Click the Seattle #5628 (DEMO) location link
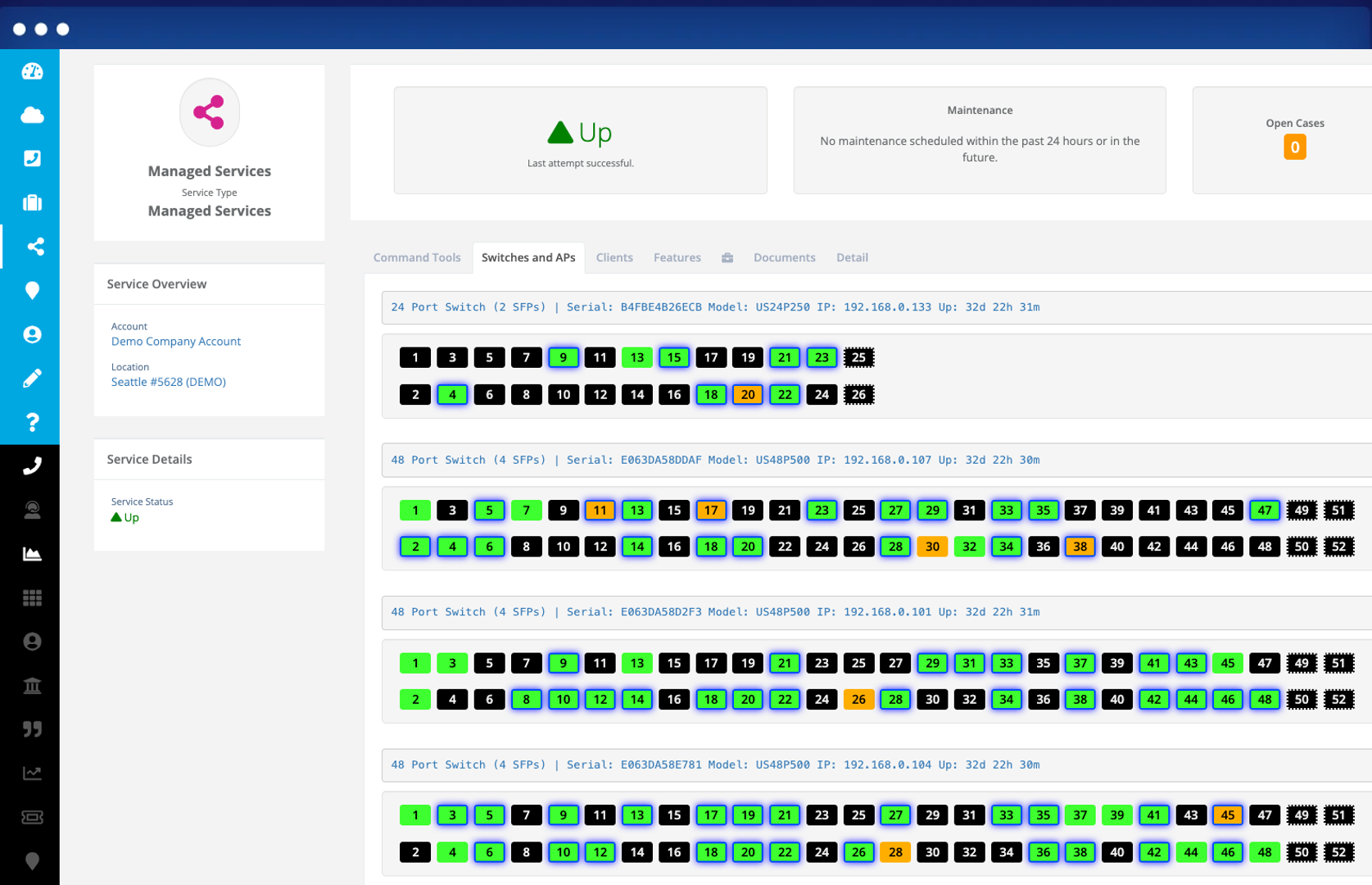Screen dimensions: 1372x885 pos(169,381)
